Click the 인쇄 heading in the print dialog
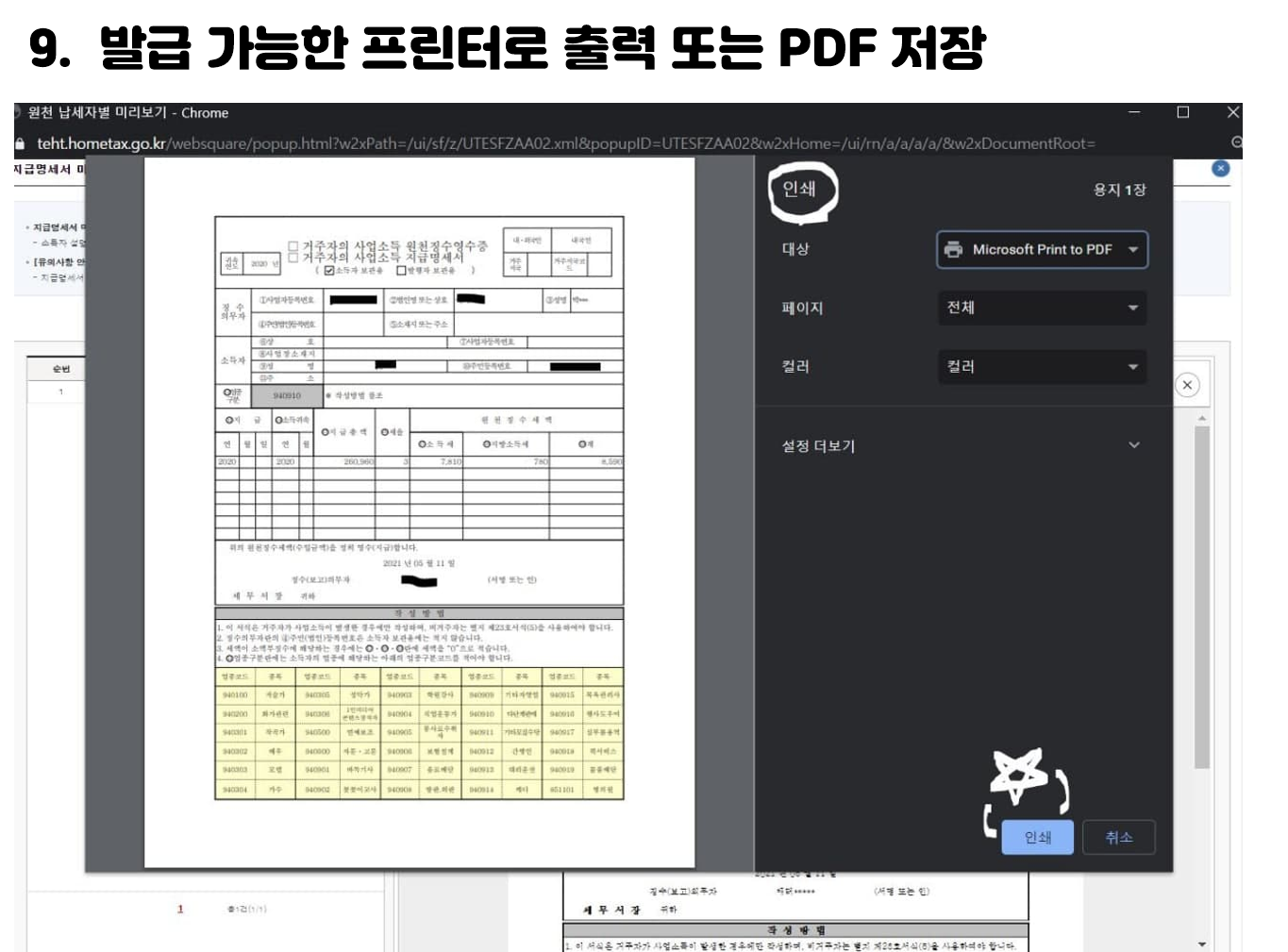 click(799, 189)
